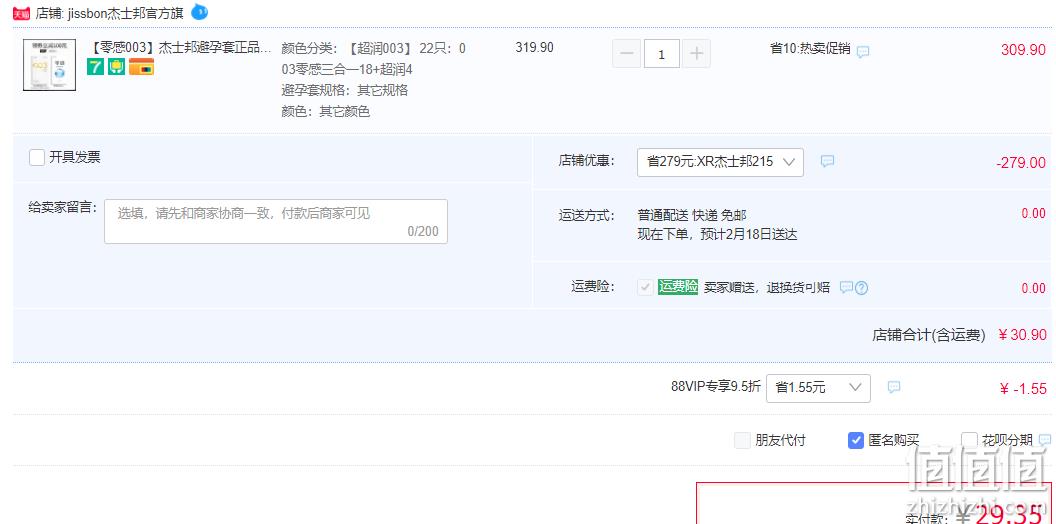Uncheck the 匿名购买 checkbox

855,440
